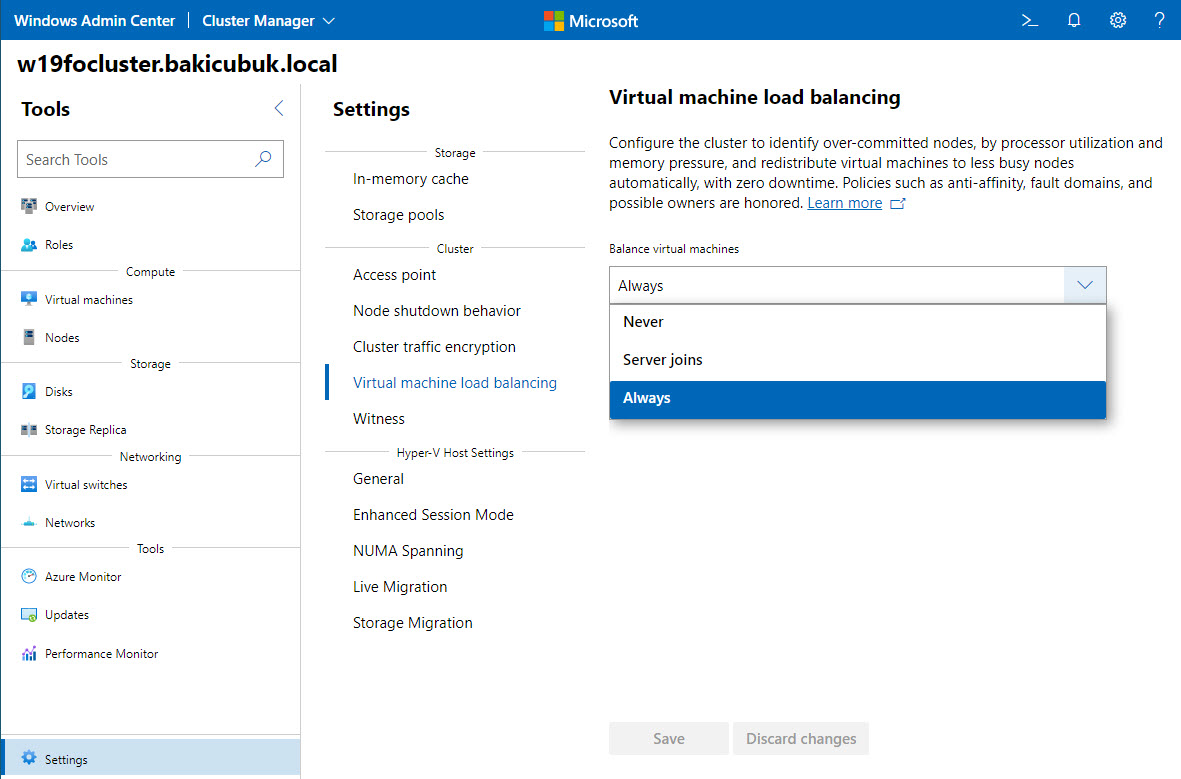
Task: Go to Azure Monitor tool
Action: (x=83, y=577)
